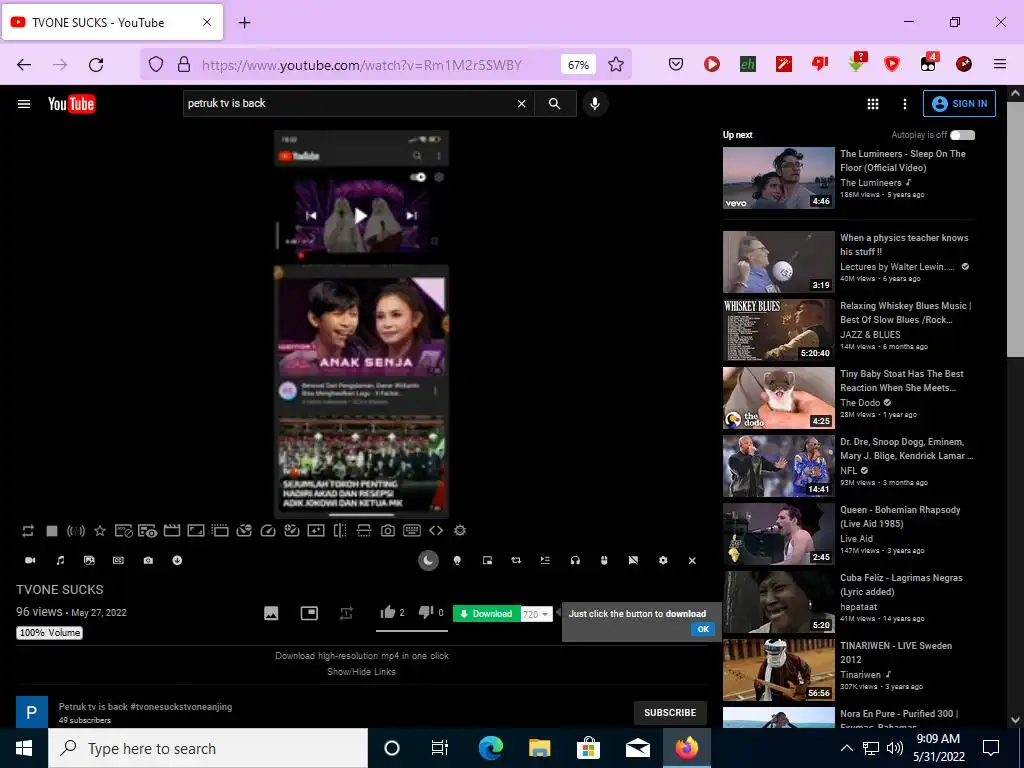
Task: Toggle dark mode moon button
Action: pyautogui.click(x=428, y=560)
